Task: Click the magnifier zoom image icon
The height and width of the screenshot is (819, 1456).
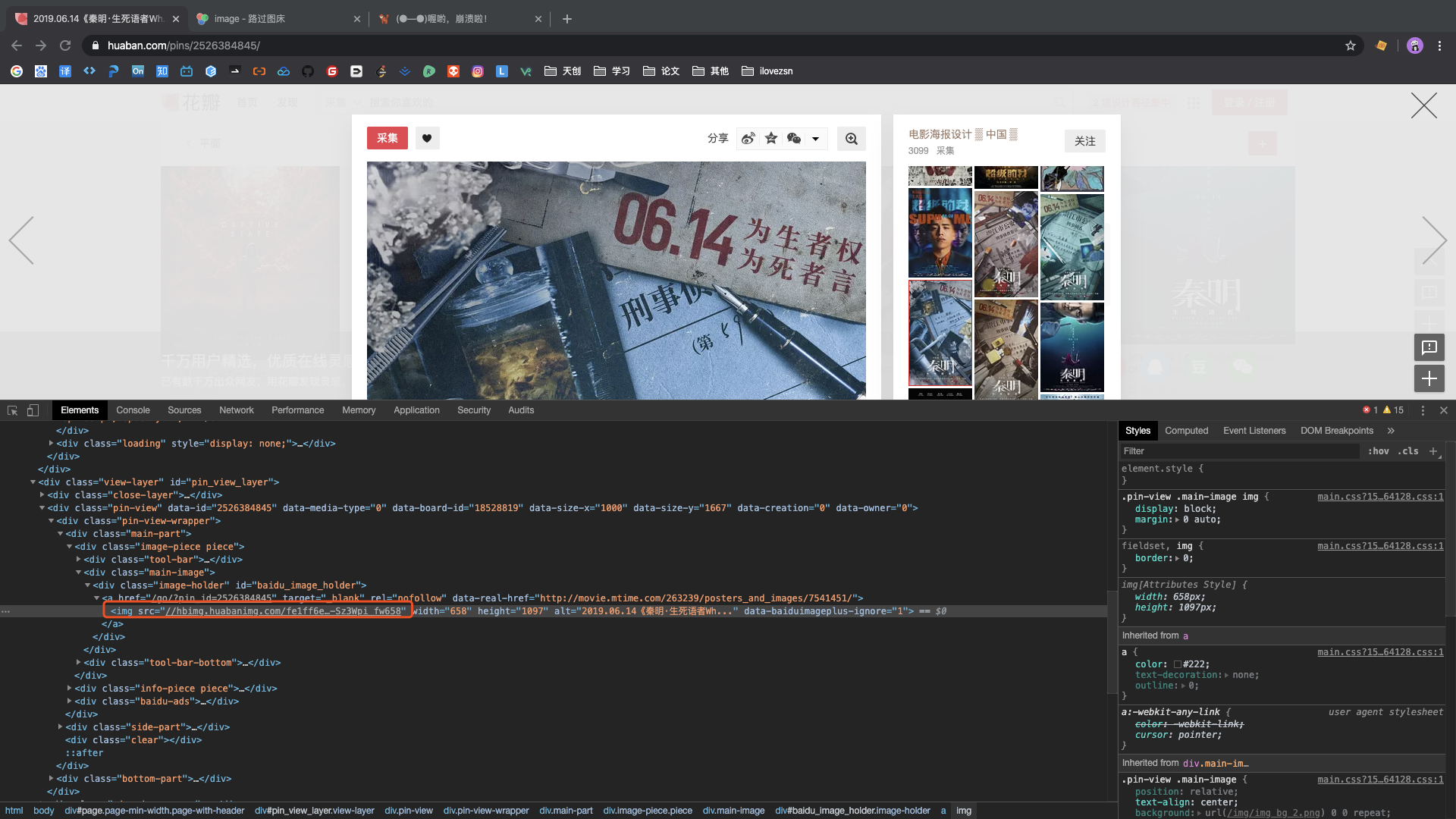Action: tap(851, 139)
